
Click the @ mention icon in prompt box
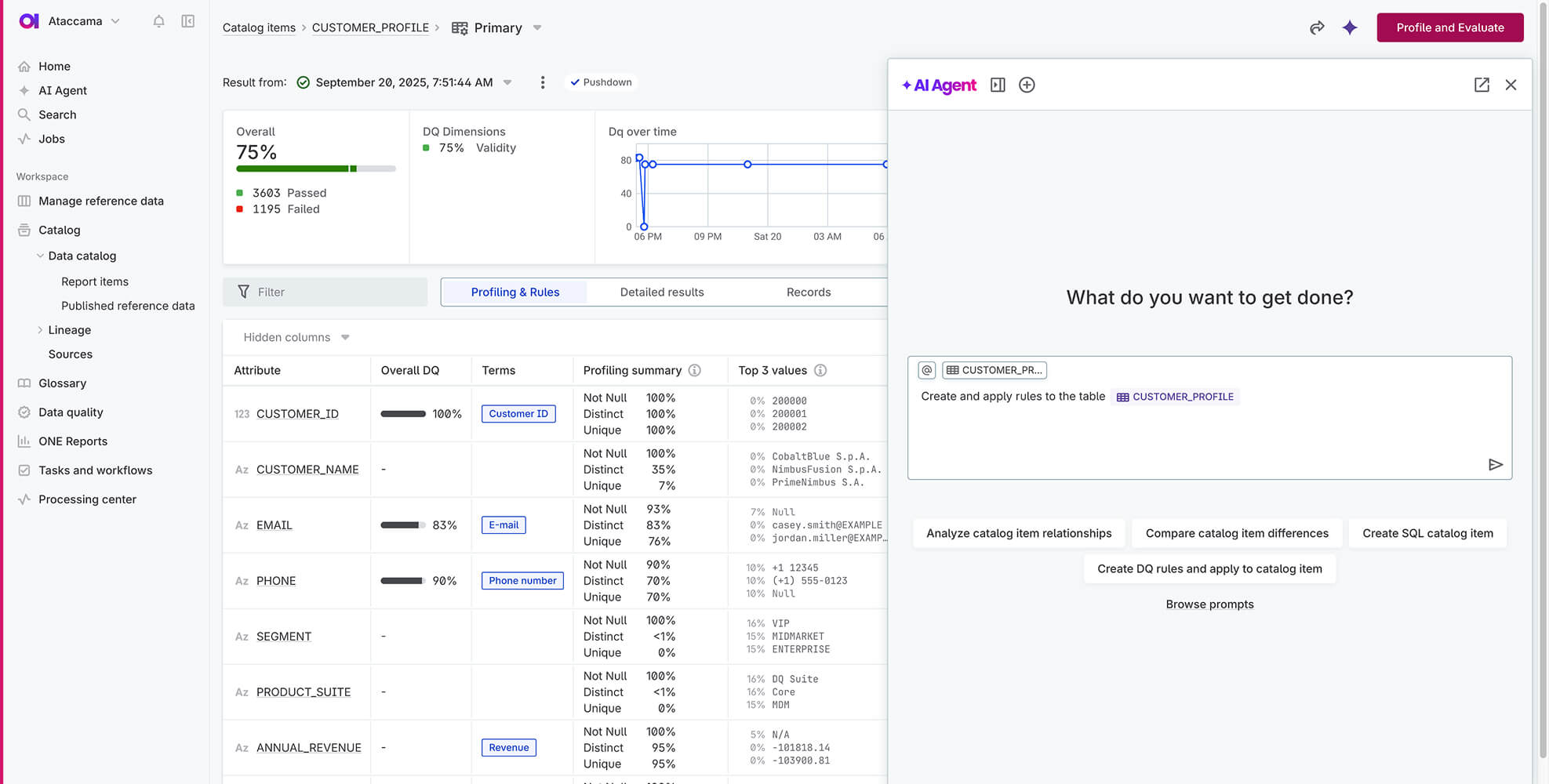pyautogui.click(x=927, y=370)
